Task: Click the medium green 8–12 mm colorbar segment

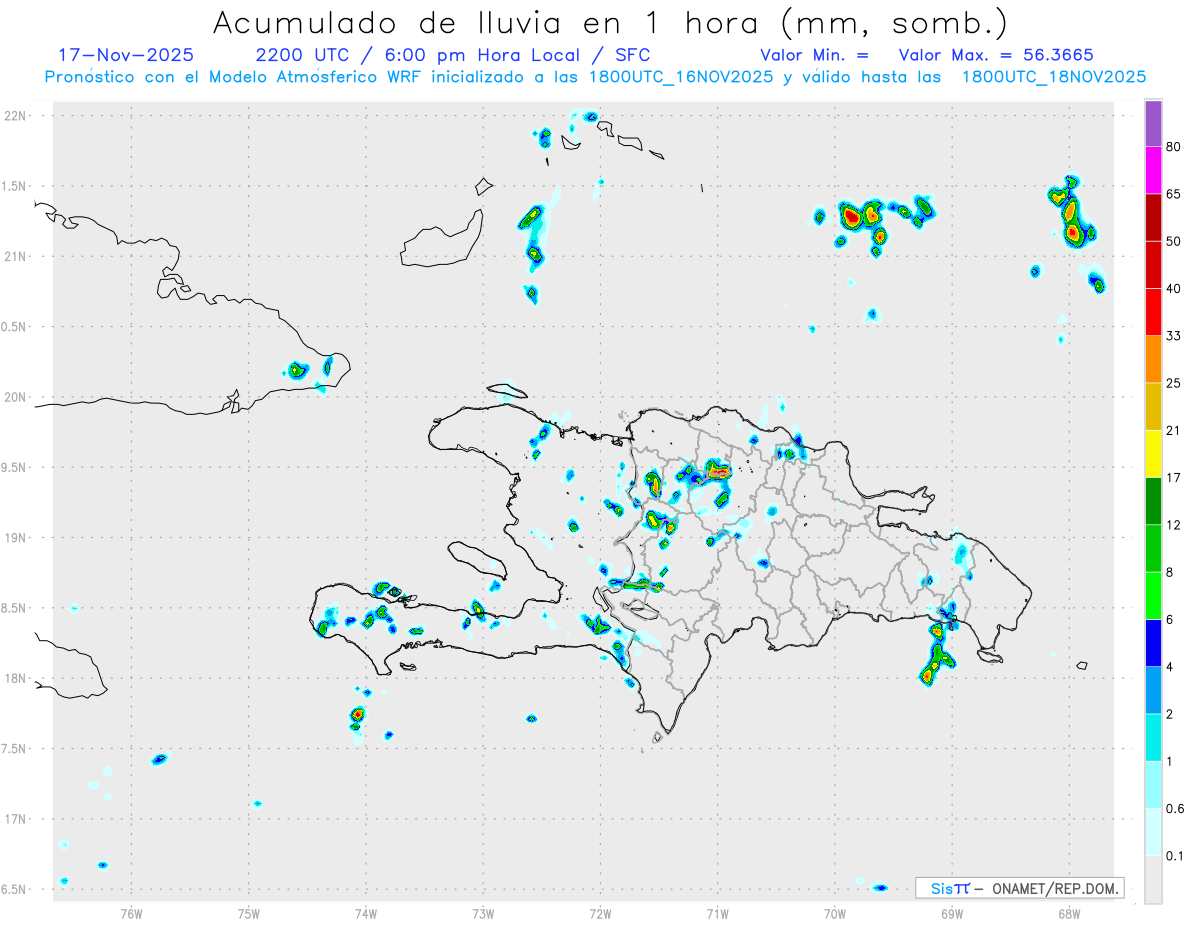Action: [1153, 548]
